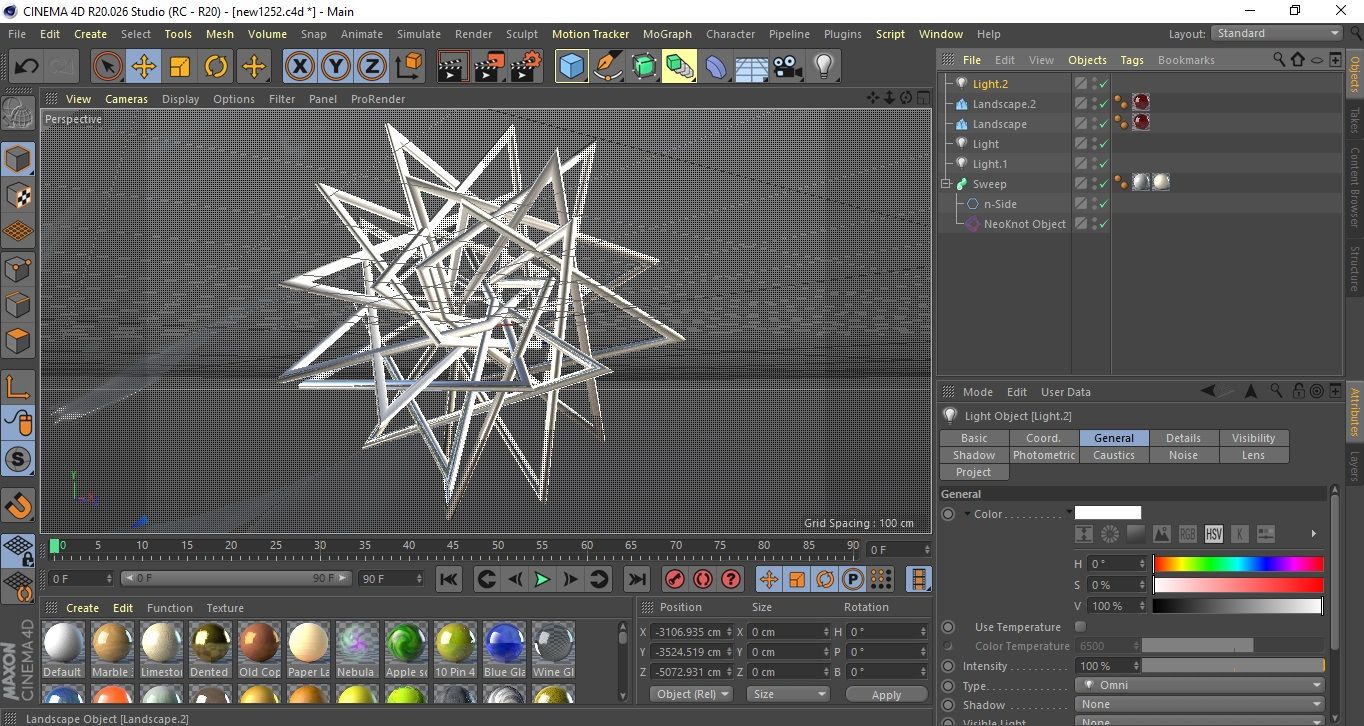This screenshot has height=726, width=1364.
Task: Add a Camera object
Action: point(788,67)
